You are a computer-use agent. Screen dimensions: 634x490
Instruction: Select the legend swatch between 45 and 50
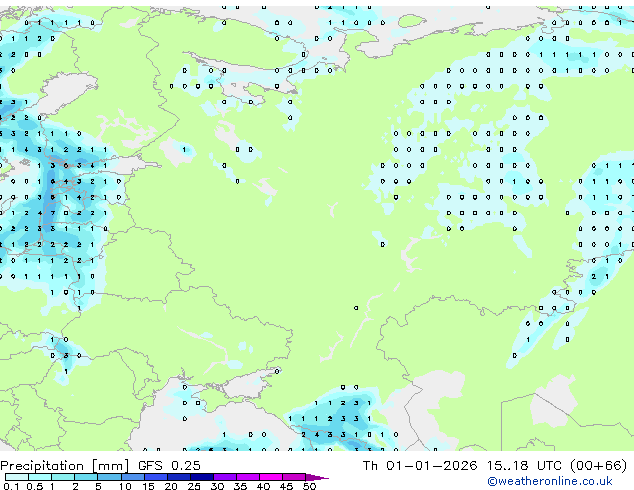[294, 477]
